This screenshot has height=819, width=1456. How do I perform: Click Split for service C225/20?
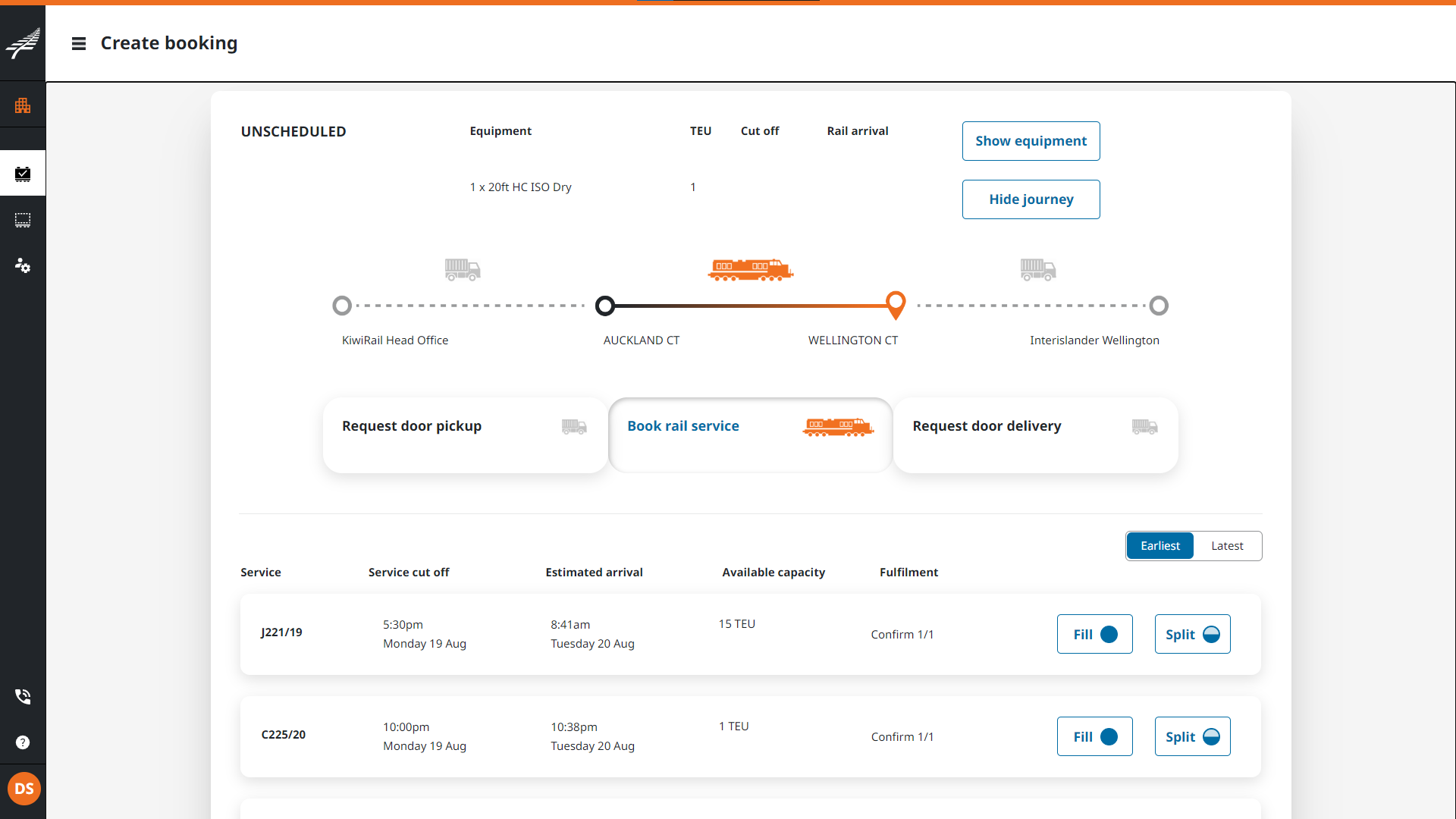pos(1192,736)
